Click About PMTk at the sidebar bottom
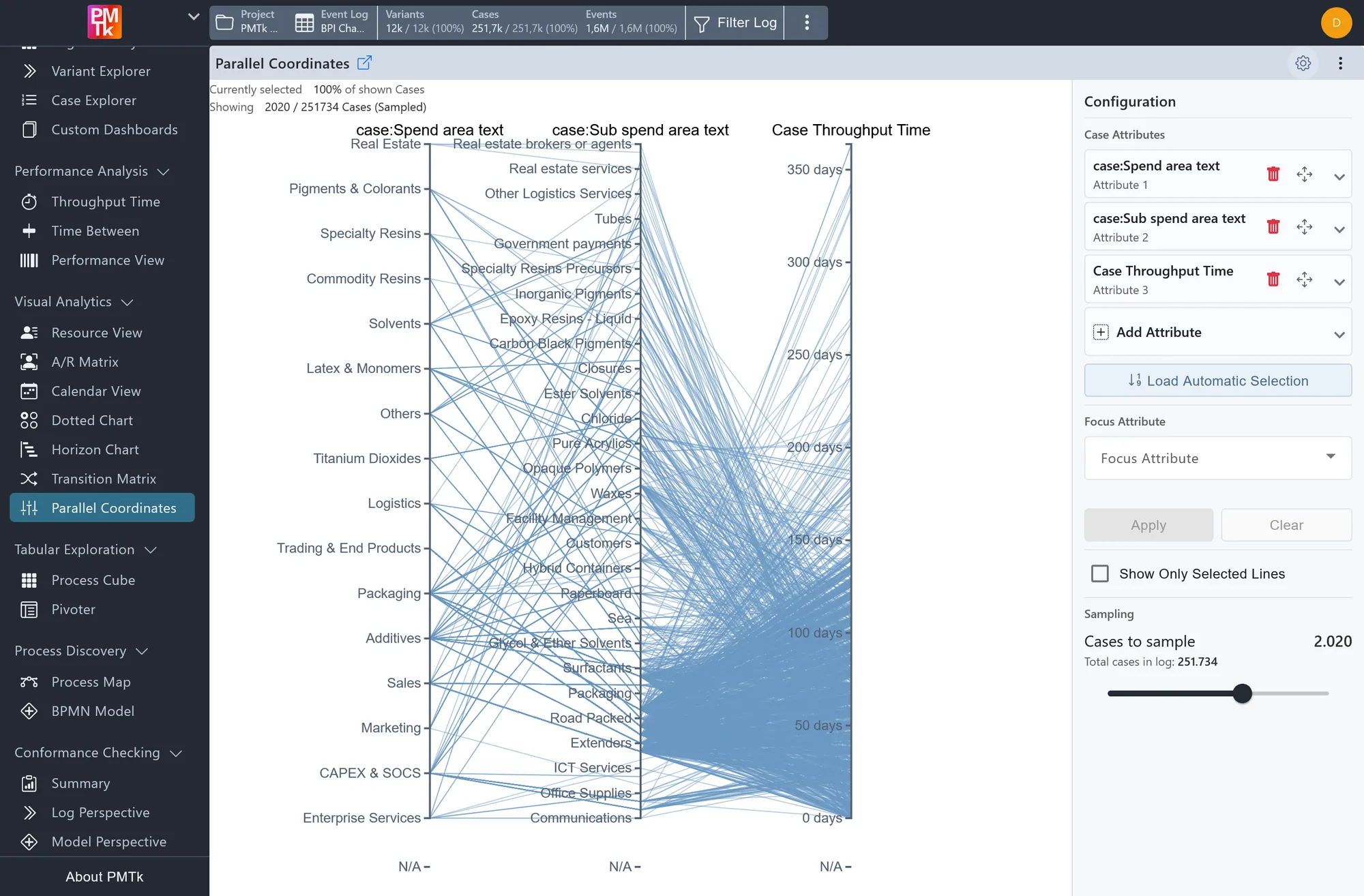This screenshot has width=1364, height=896. (x=104, y=877)
